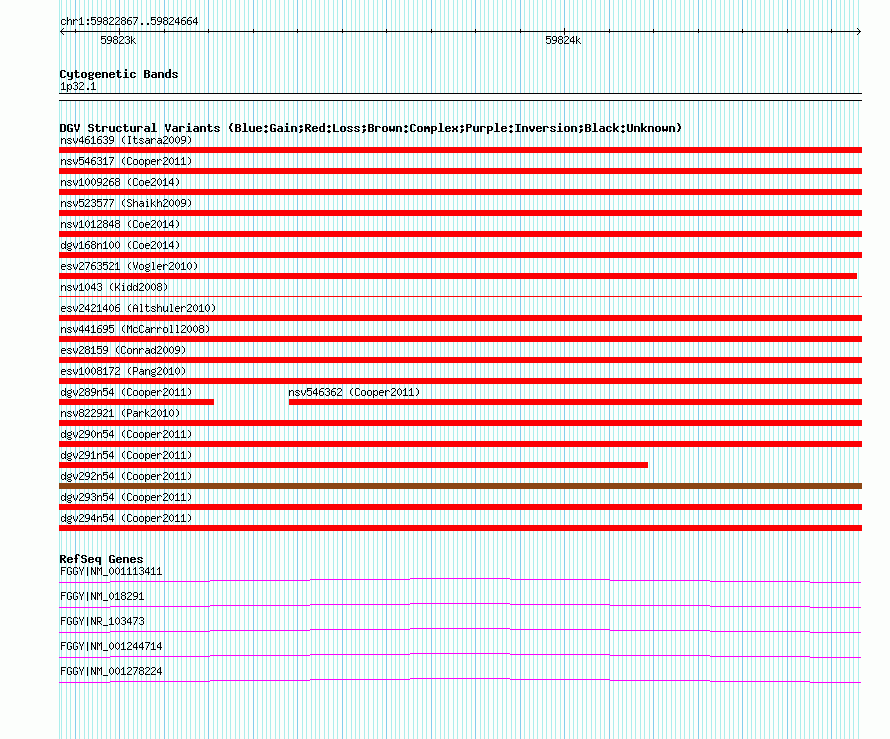Open variant nsv822921 (Park2010)
This screenshot has height=739, width=890.
120,413
